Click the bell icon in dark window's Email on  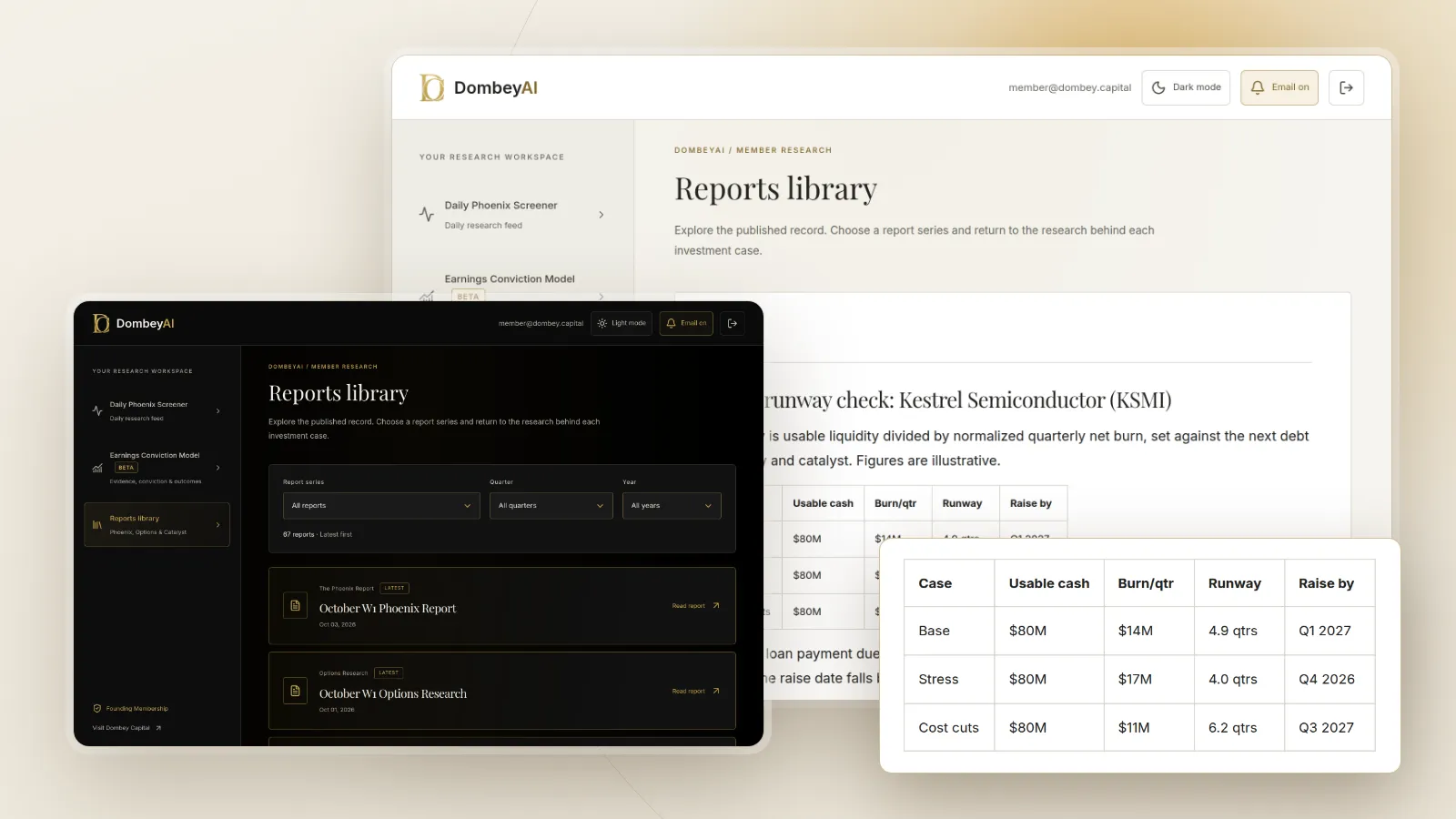[671, 323]
